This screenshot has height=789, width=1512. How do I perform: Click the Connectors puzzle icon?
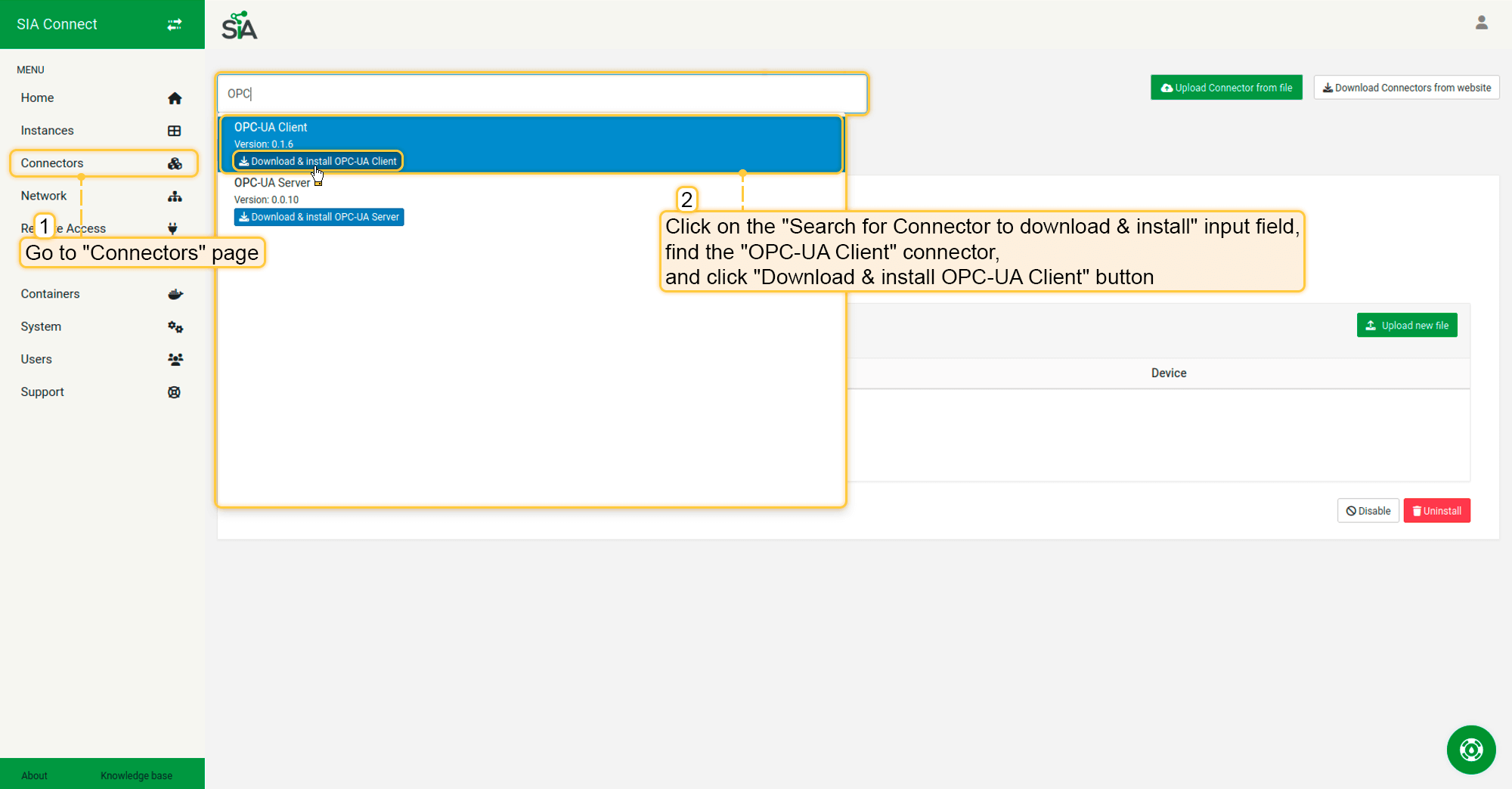pyautogui.click(x=175, y=163)
